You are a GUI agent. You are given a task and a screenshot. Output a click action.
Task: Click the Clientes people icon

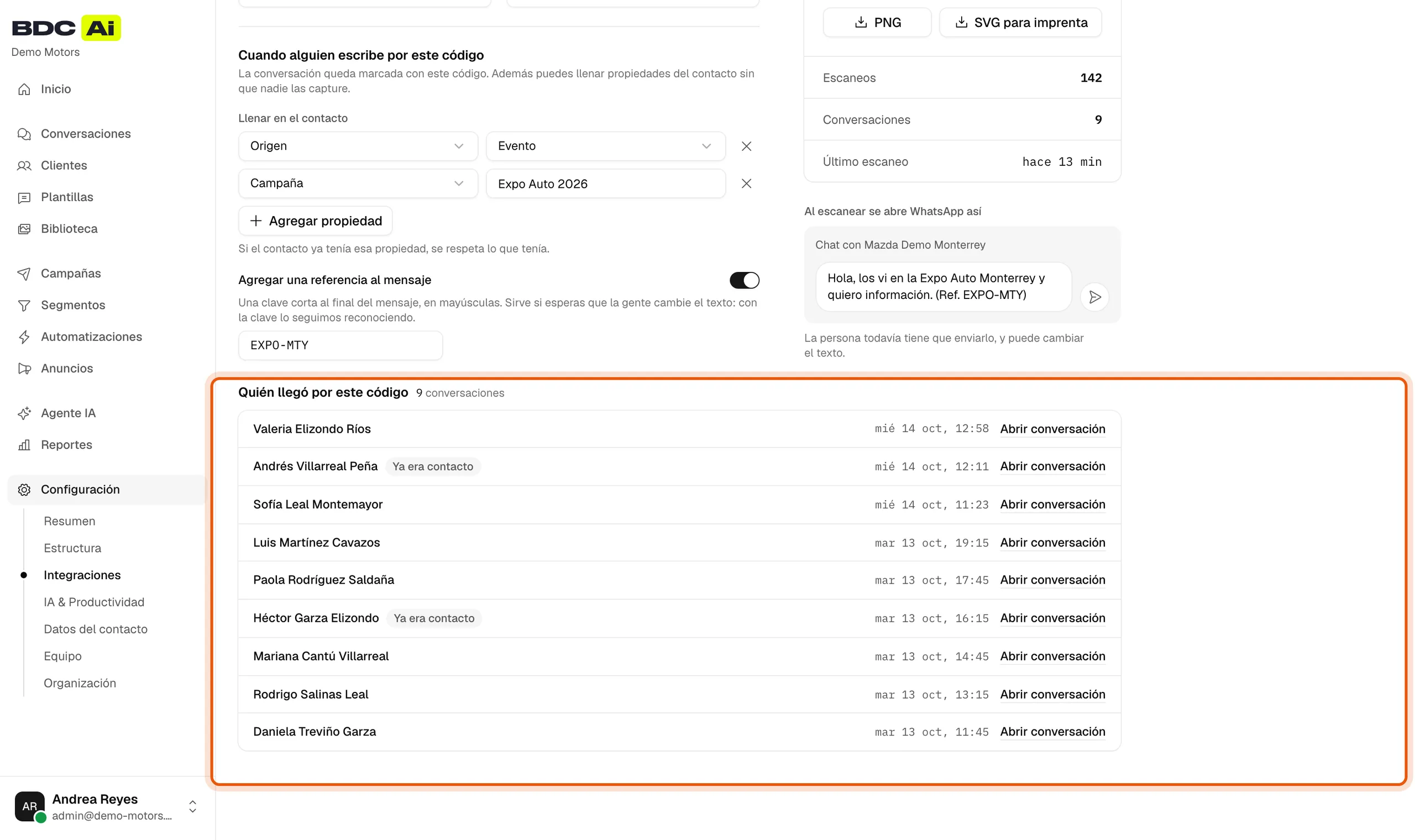pyautogui.click(x=24, y=166)
